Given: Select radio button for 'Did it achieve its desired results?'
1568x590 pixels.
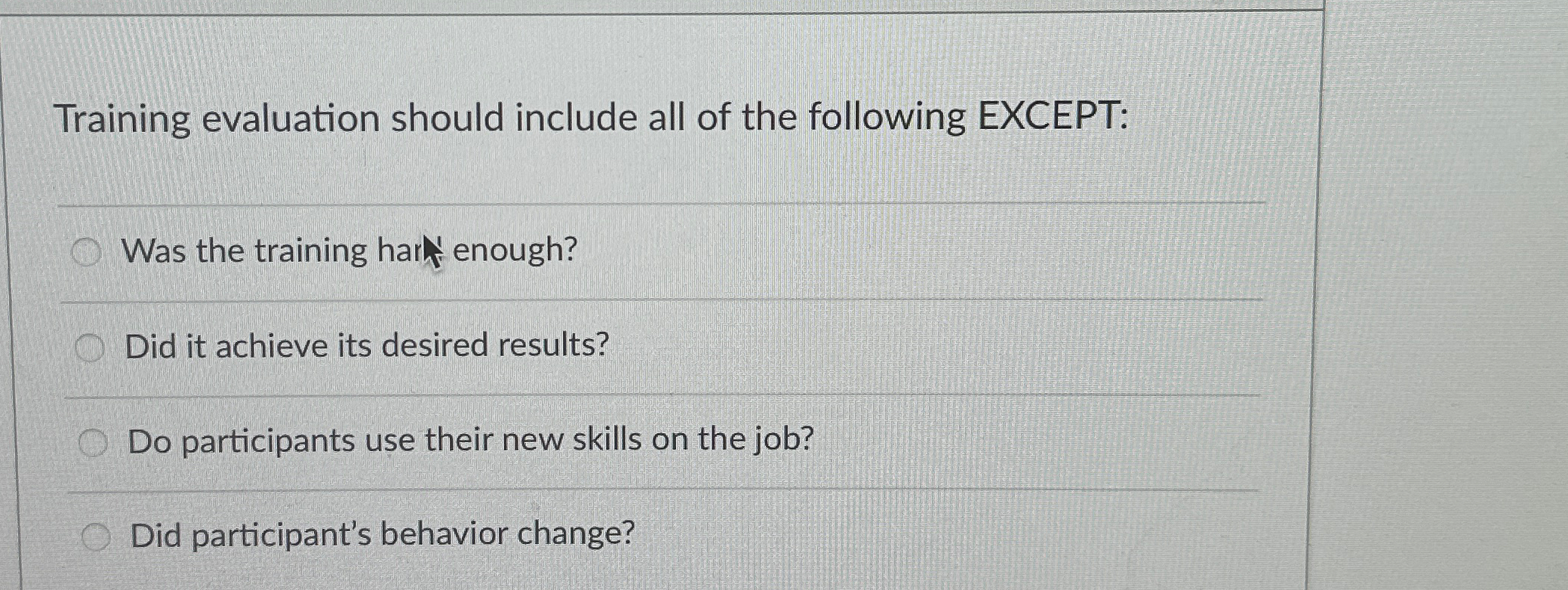Looking at the screenshot, I should 91,346.
